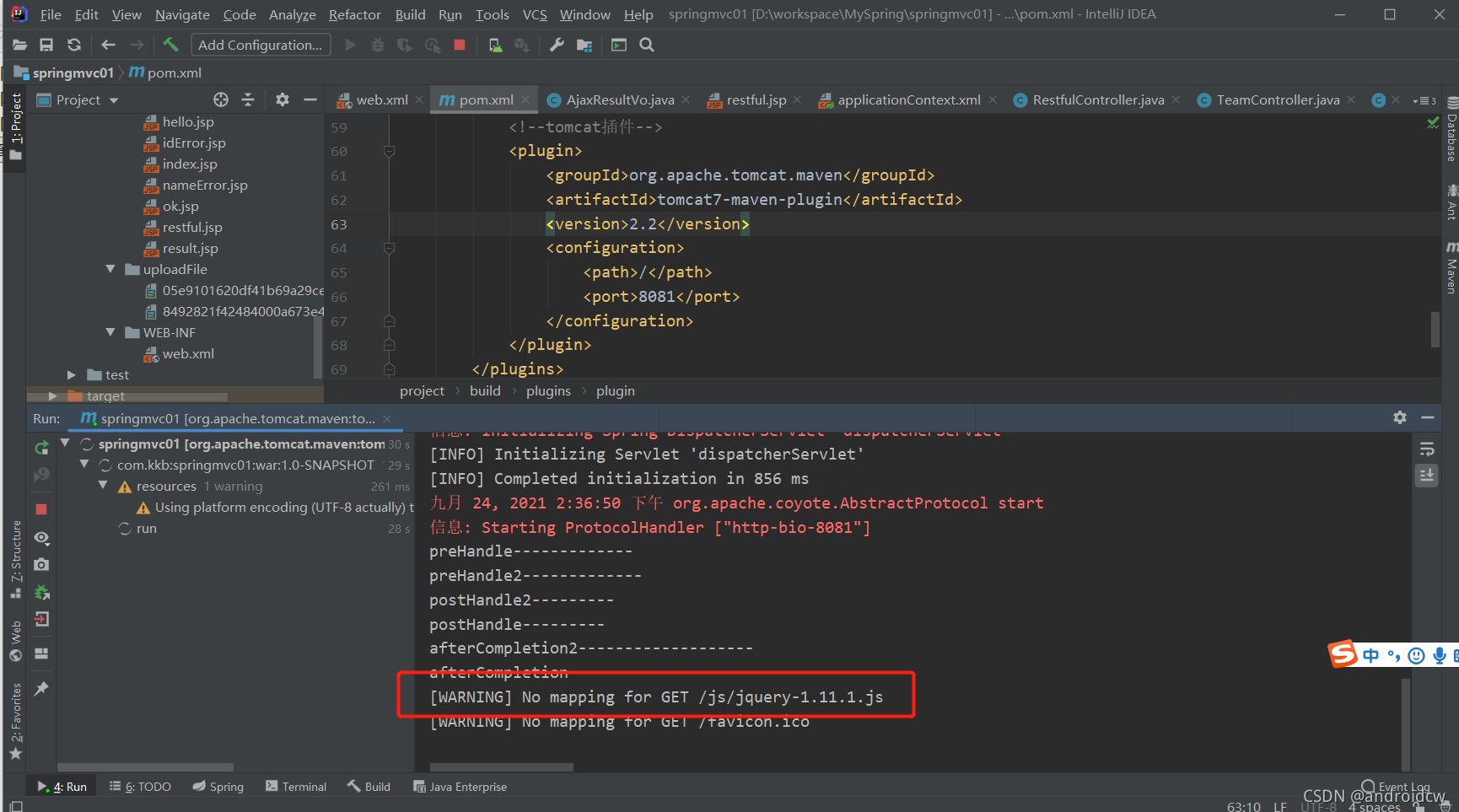The image size is (1459, 812).
Task: Open Project Structure folder icon
Action: [x=584, y=45]
